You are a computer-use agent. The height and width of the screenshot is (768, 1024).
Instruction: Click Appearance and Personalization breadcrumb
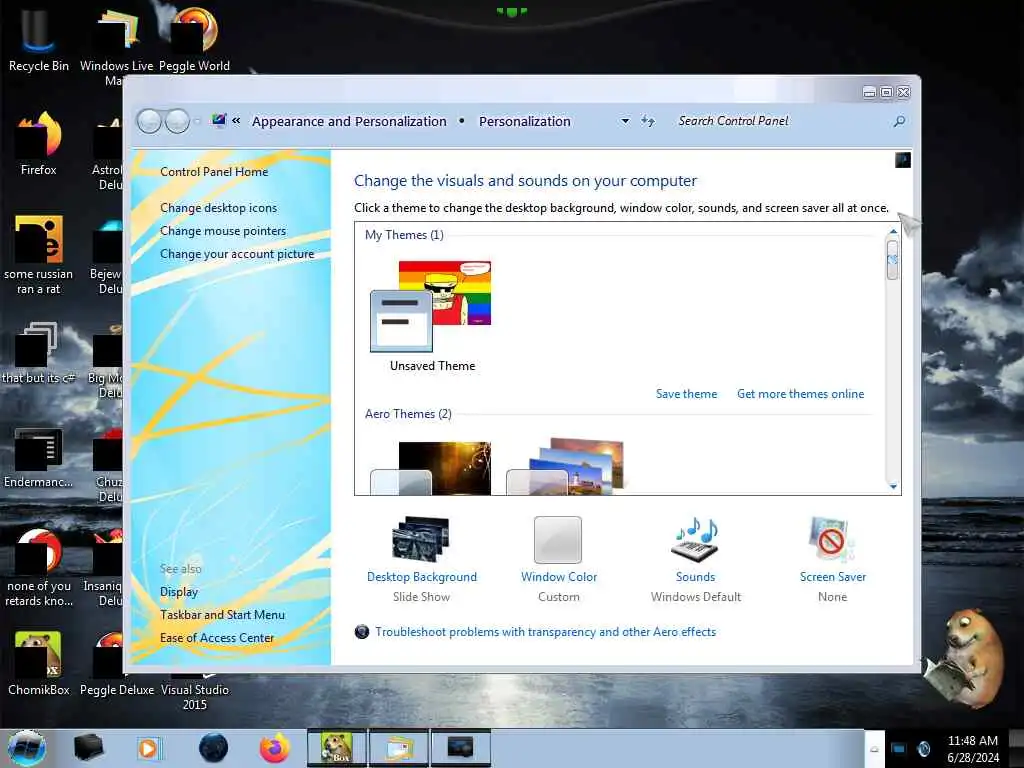[x=349, y=121]
